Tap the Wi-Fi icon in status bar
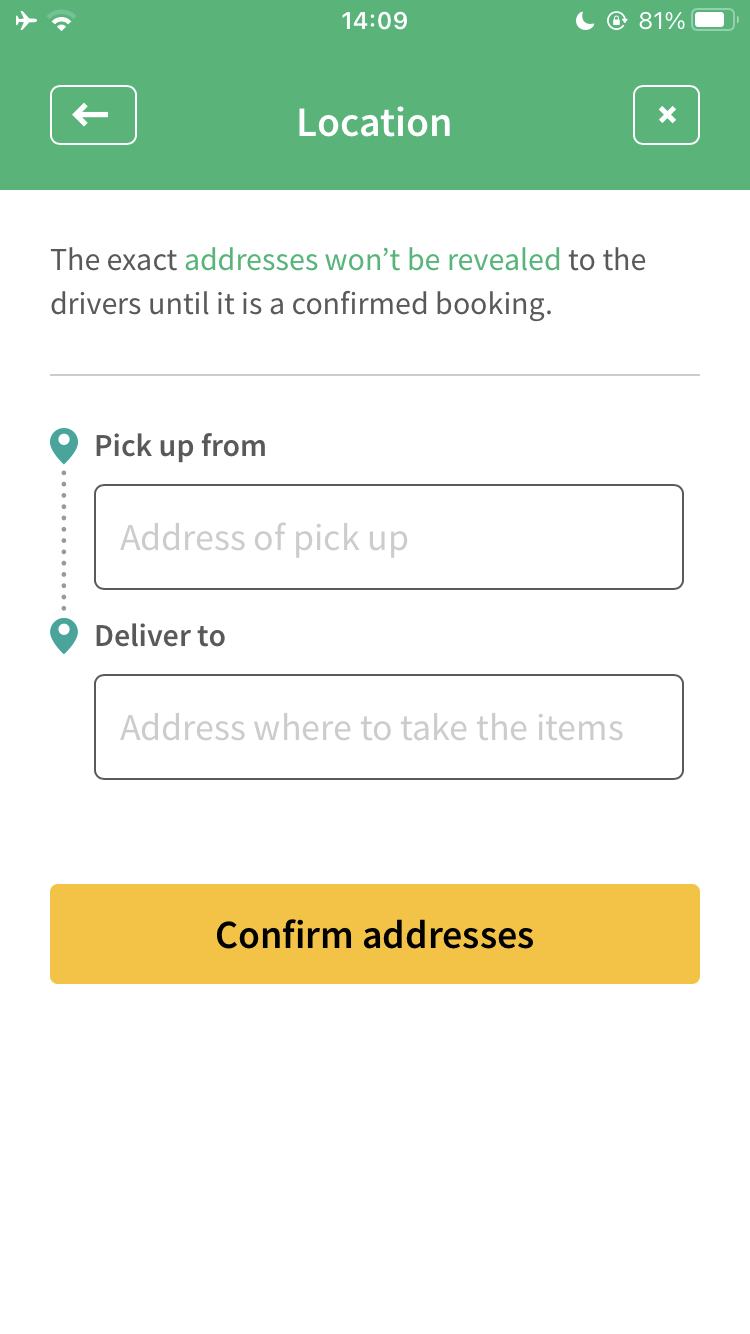750x1334 pixels. point(62,21)
